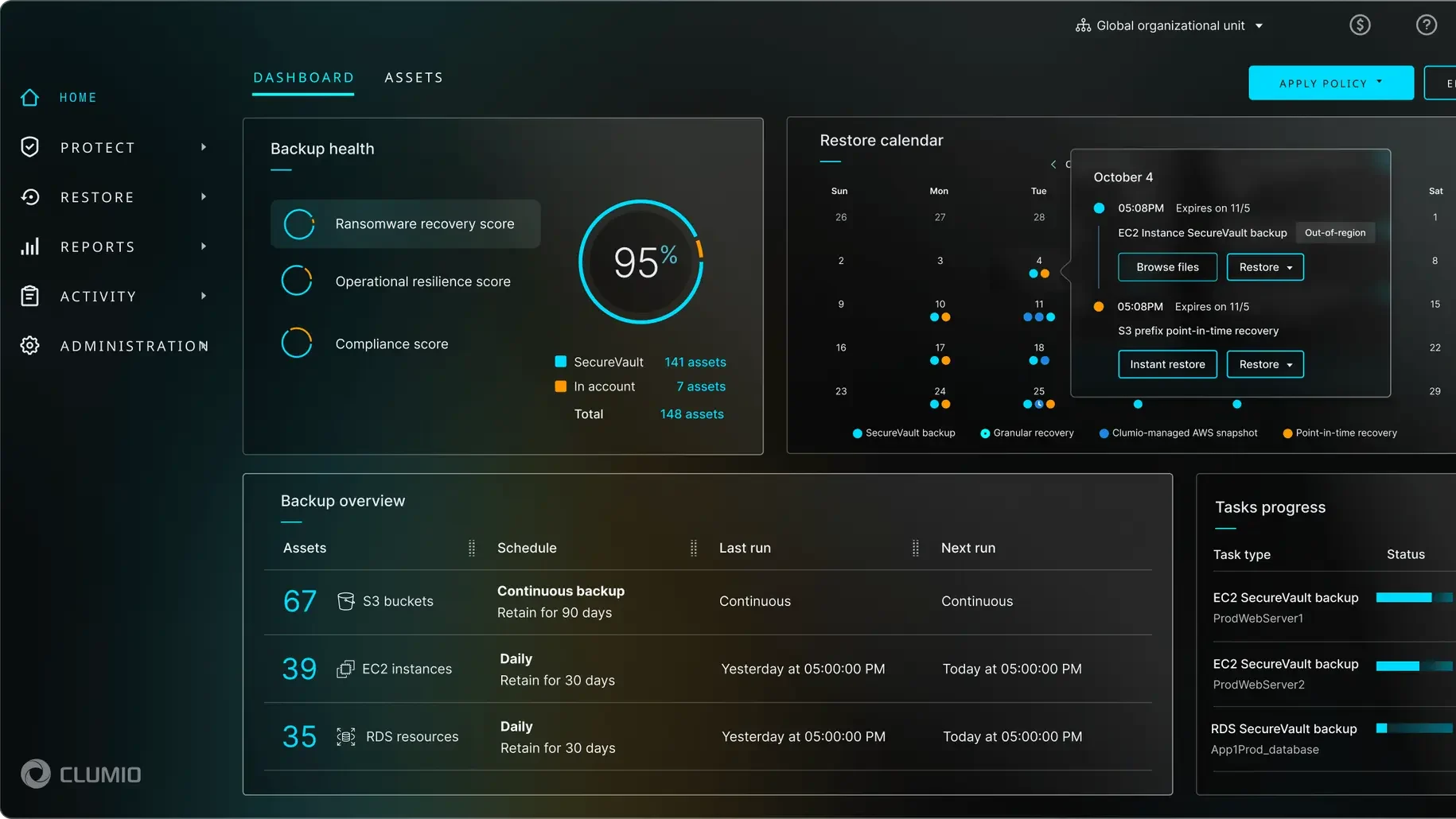Click the Browse files button
The height and width of the screenshot is (819, 1456).
point(1167,267)
